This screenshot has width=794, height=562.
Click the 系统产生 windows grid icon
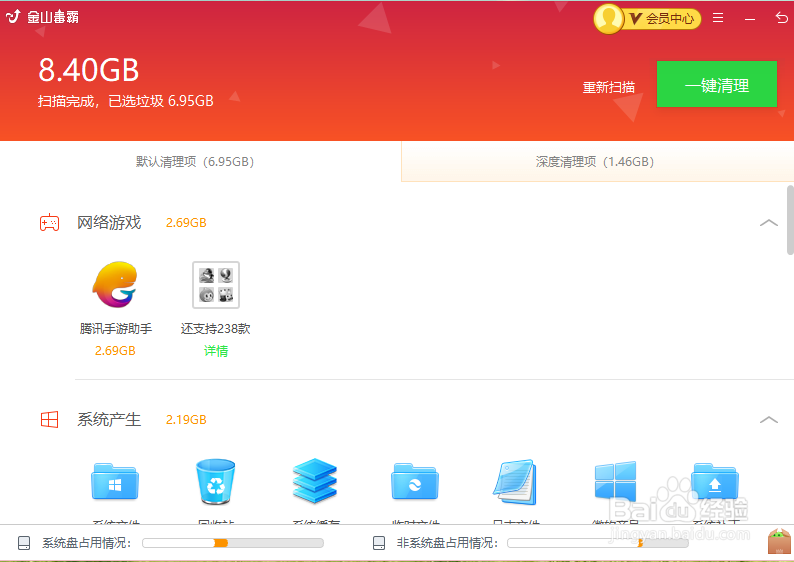point(50,419)
